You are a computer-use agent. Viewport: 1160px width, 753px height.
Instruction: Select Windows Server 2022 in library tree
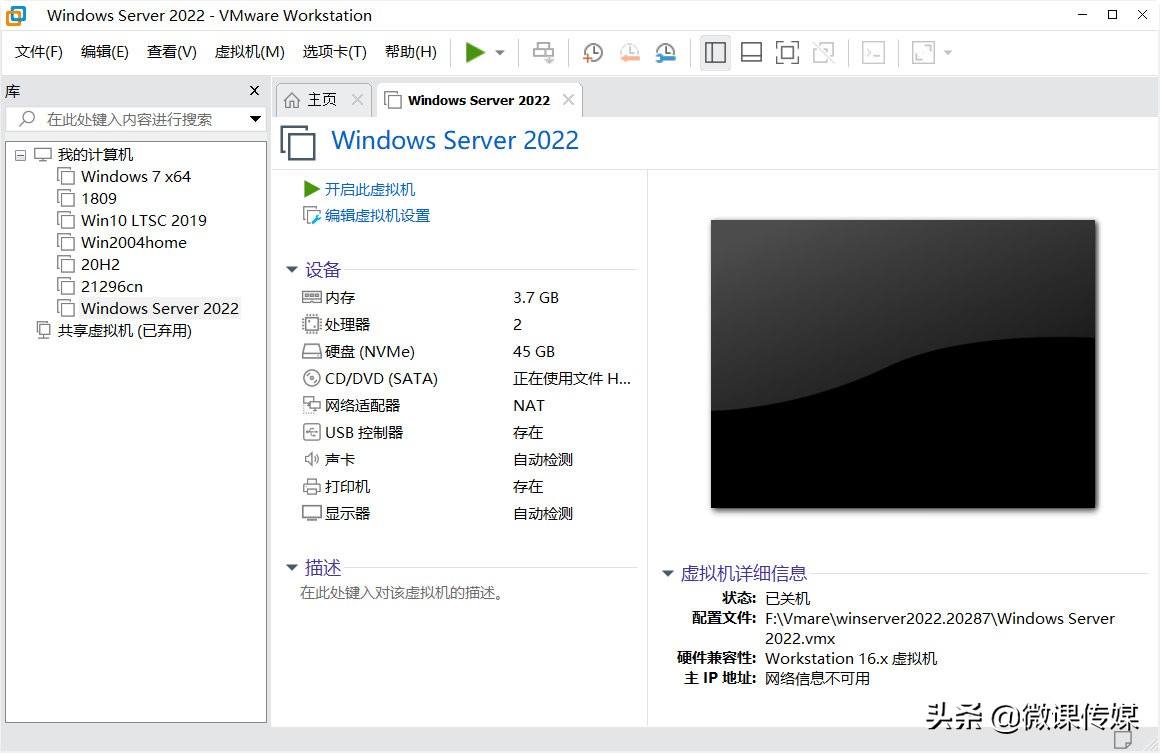[x=160, y=308]
